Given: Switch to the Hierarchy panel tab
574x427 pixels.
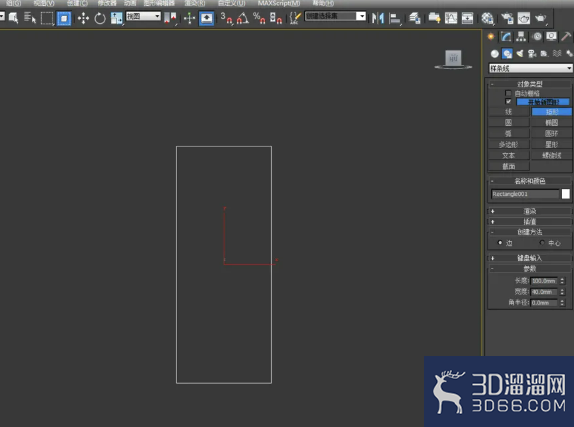Looking at the screenshot, I should (521, 37).
